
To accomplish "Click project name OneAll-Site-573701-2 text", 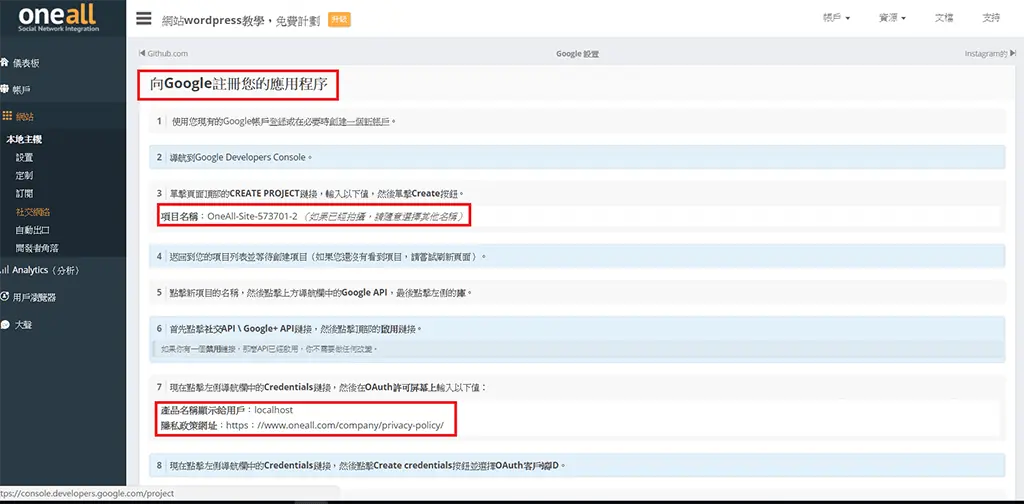I will click(x=252, y=216).
